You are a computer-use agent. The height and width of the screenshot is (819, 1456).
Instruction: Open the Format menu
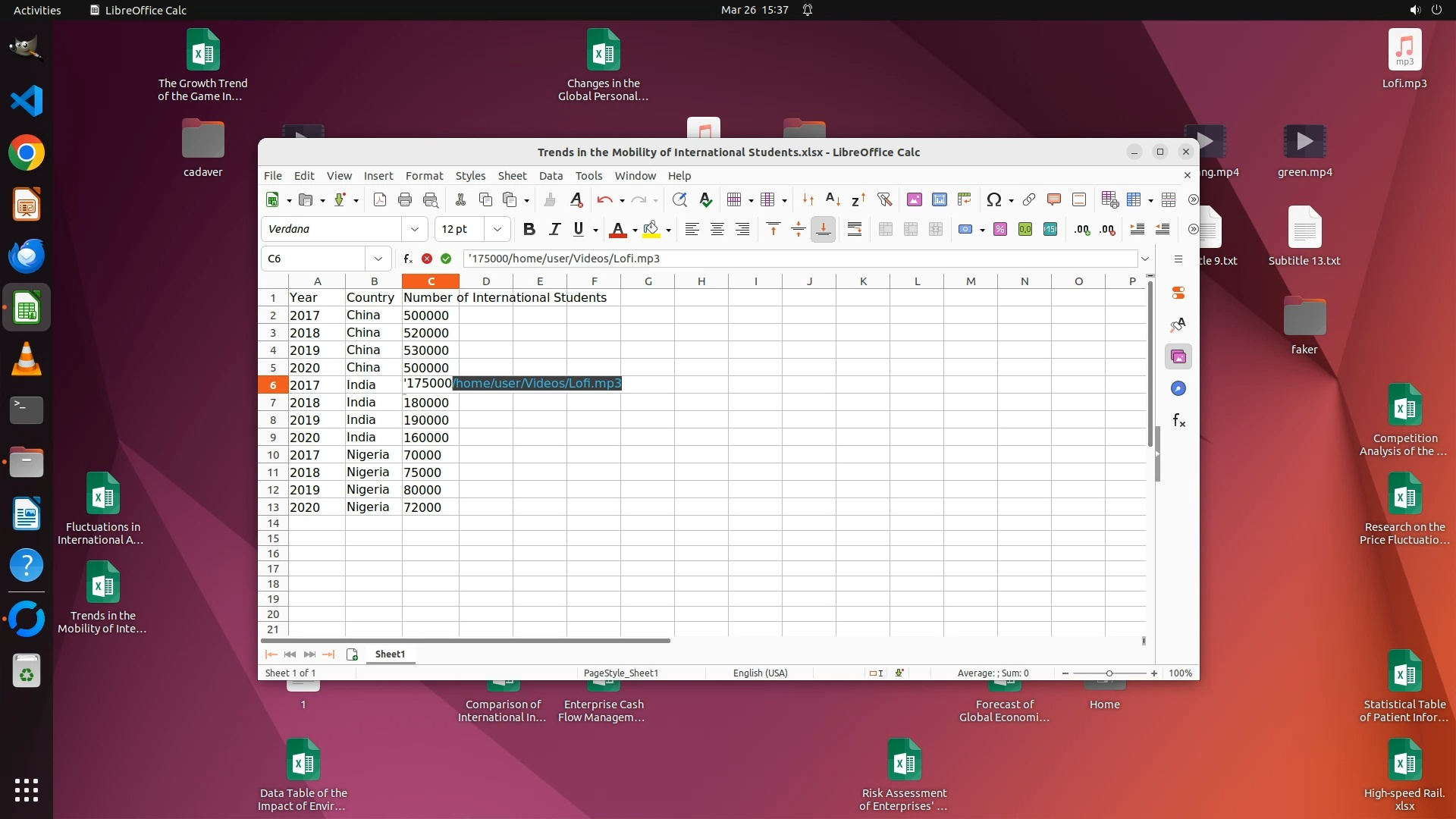coord(424,175)
